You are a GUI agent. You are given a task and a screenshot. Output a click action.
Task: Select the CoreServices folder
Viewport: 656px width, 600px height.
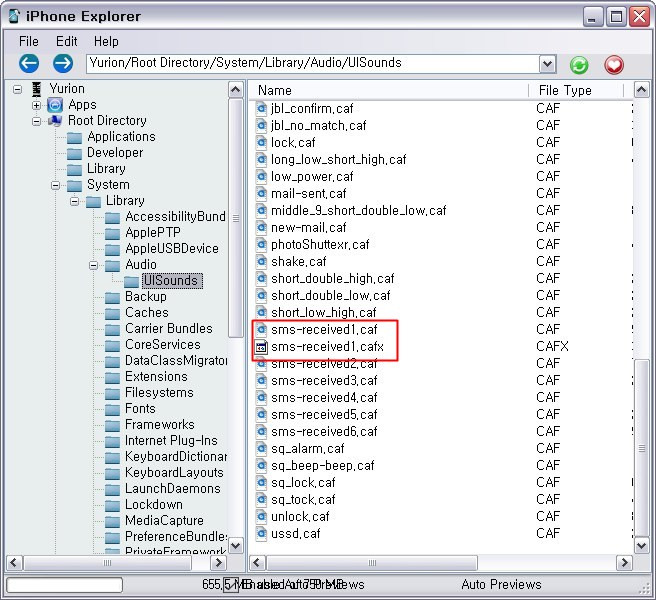click(x=163, y=345)
